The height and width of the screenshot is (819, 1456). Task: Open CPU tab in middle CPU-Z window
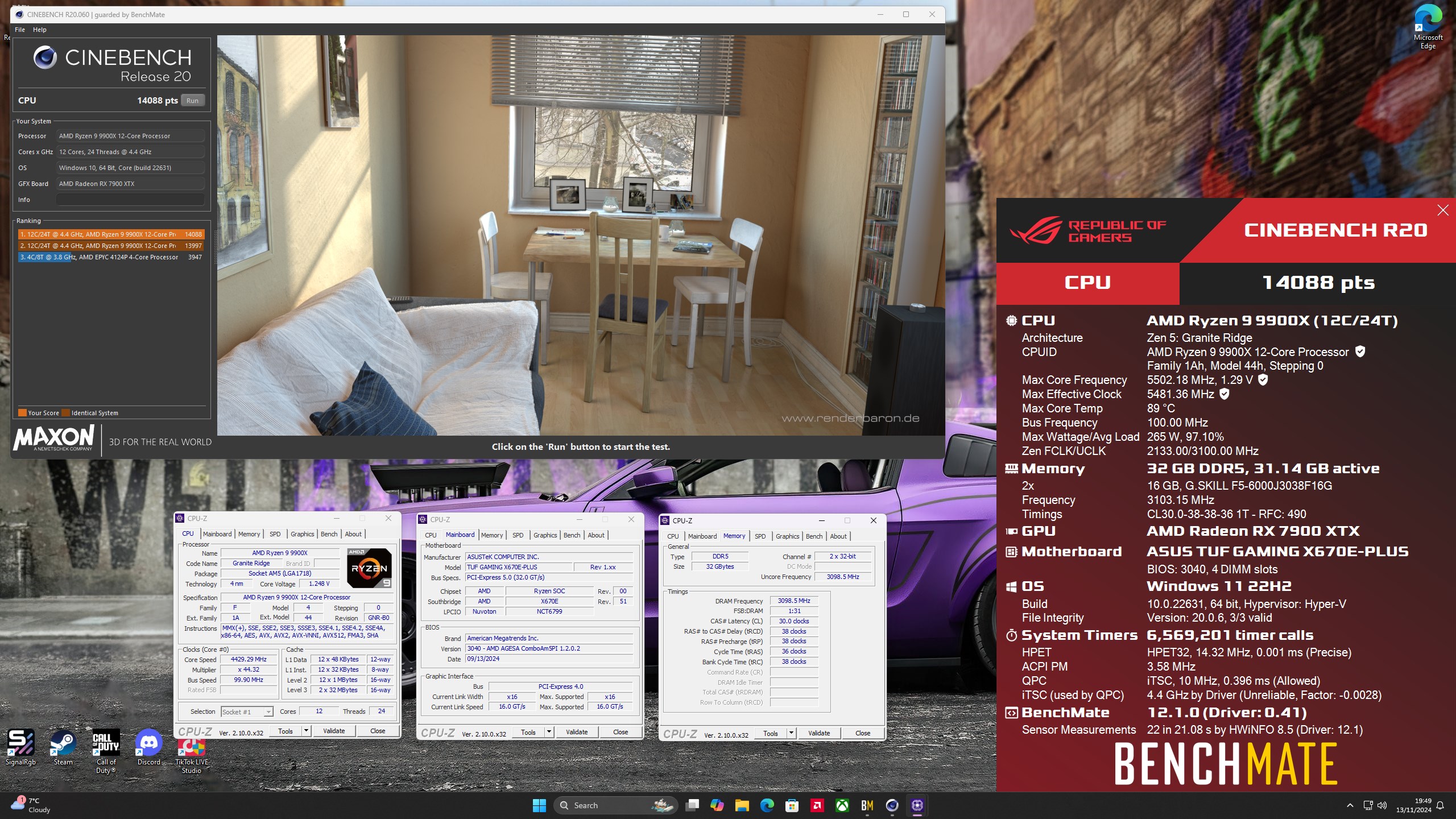pos(431,535)
